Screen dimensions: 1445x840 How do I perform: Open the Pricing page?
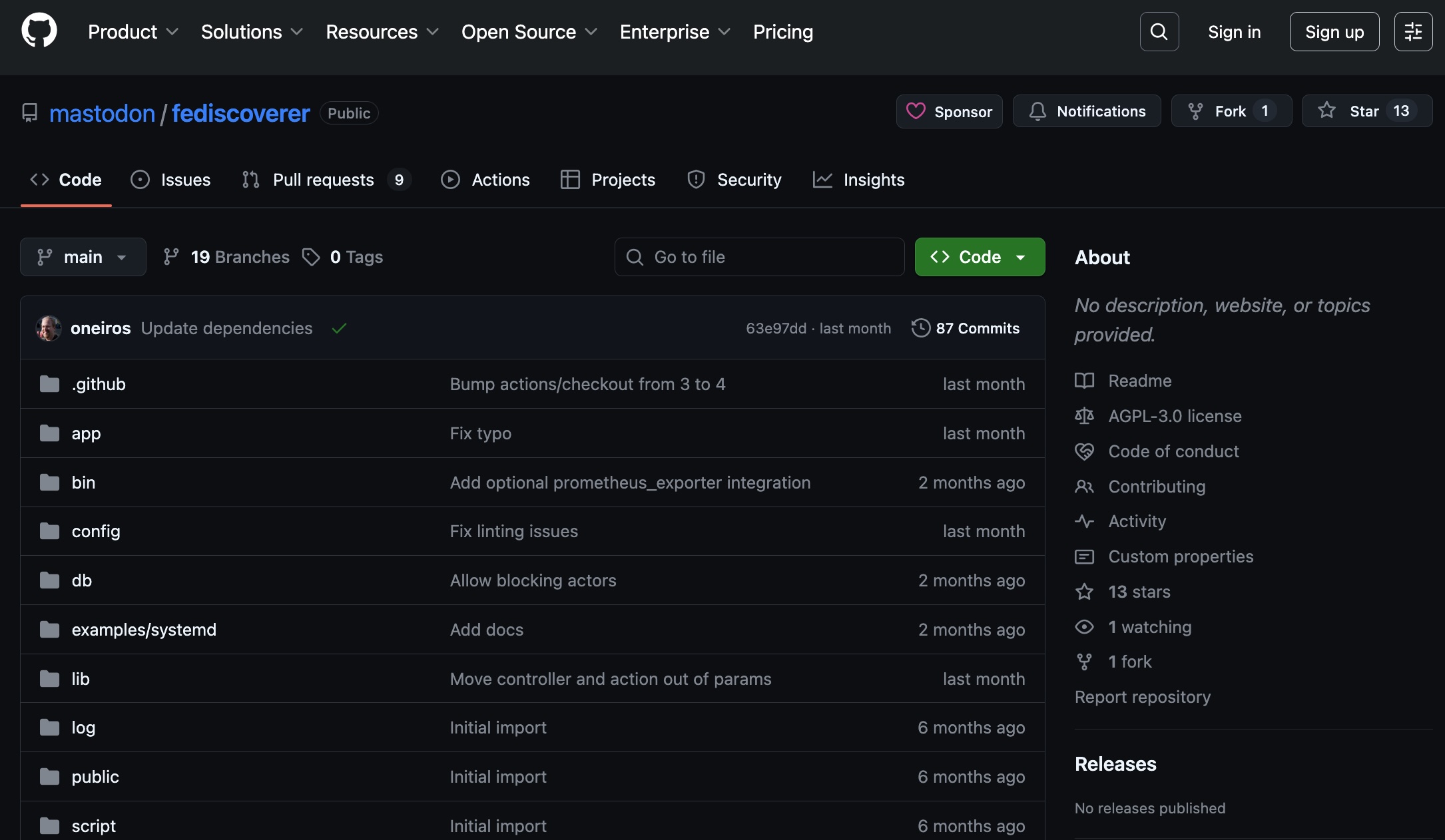coord(783,32)
